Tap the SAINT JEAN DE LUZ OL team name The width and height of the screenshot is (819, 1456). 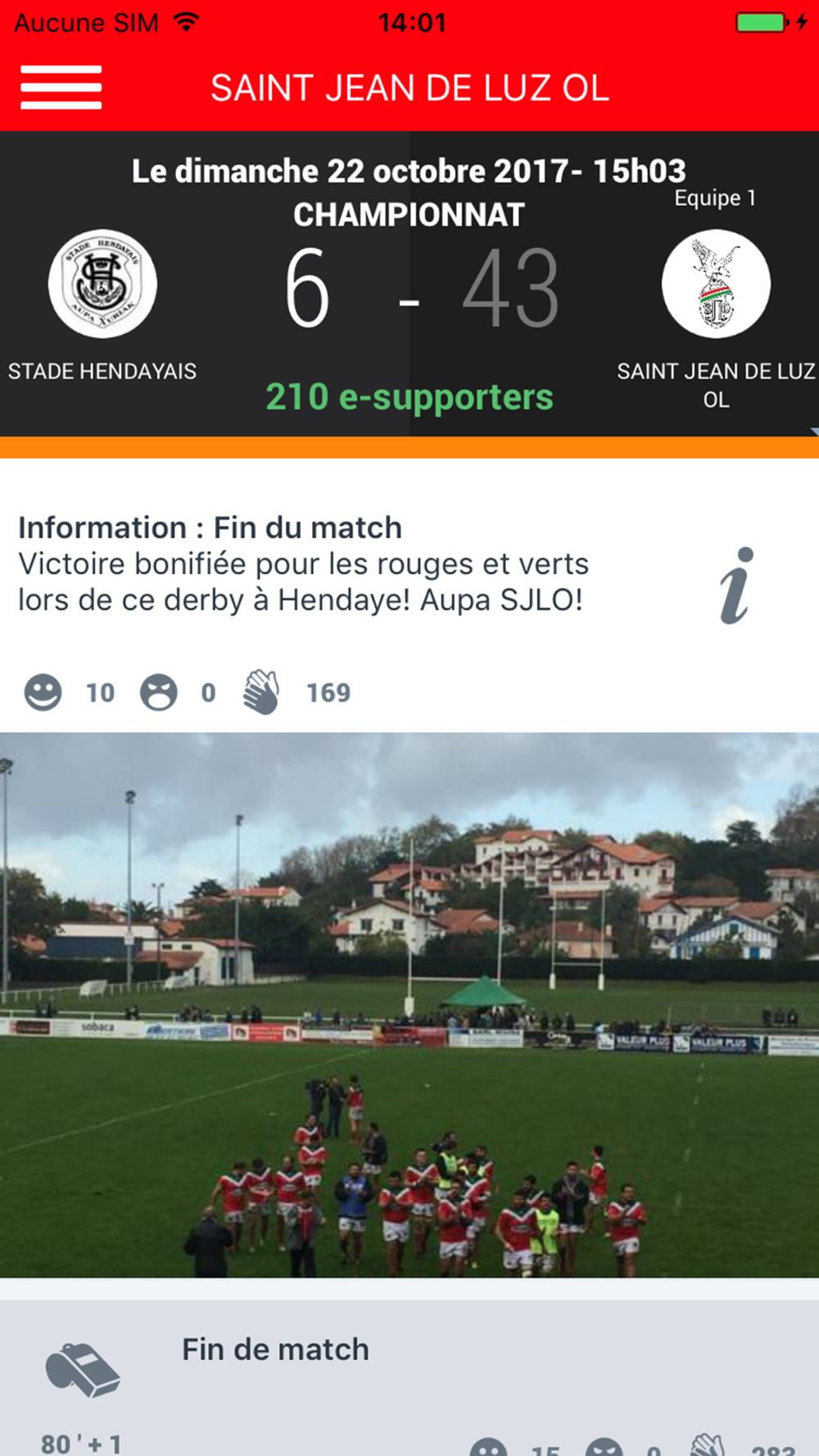click(716, 385)
